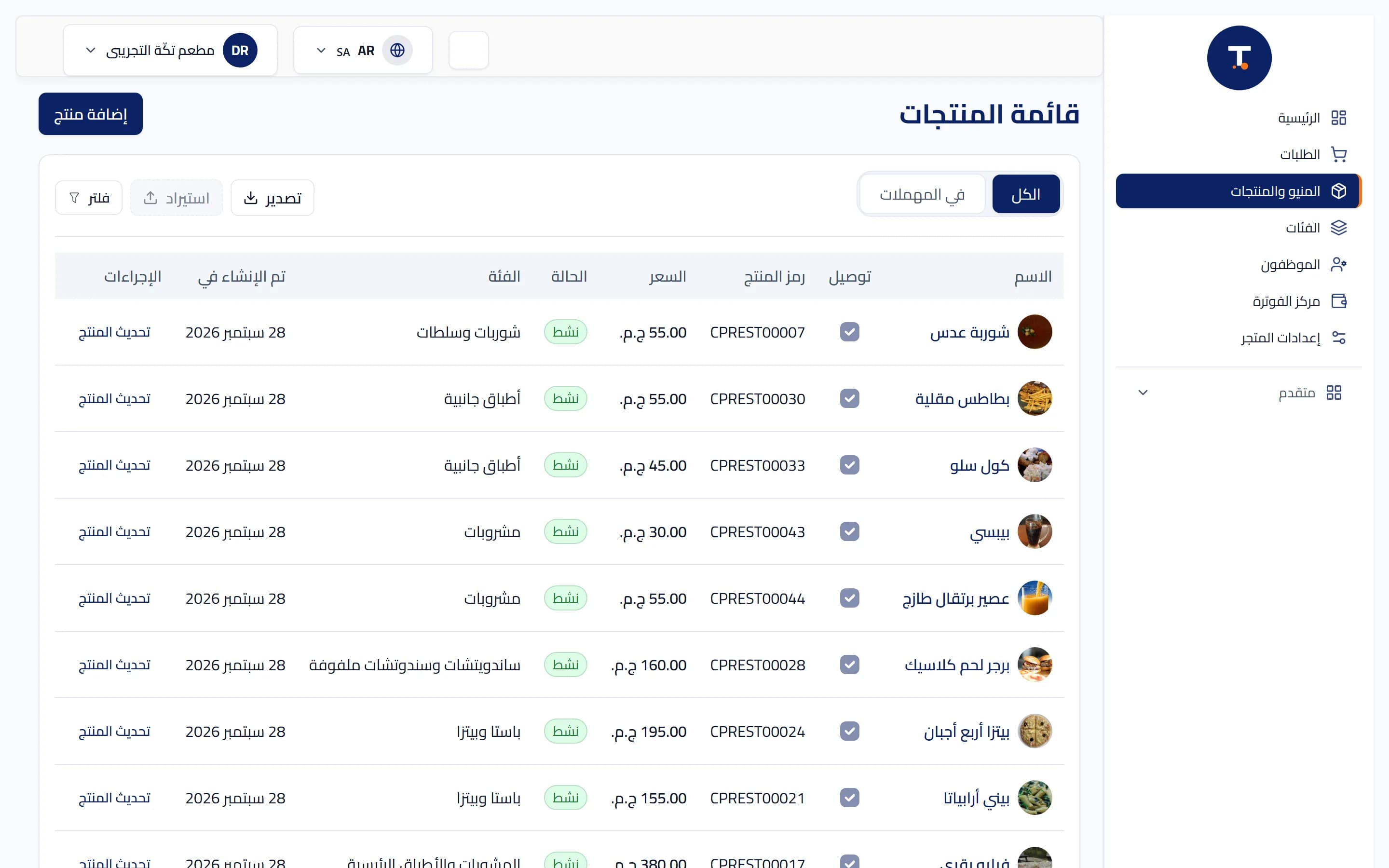Click the نشط status badge for بيبسي
Viewport: 1389px width, 868px height.
(x=565, y=531)
